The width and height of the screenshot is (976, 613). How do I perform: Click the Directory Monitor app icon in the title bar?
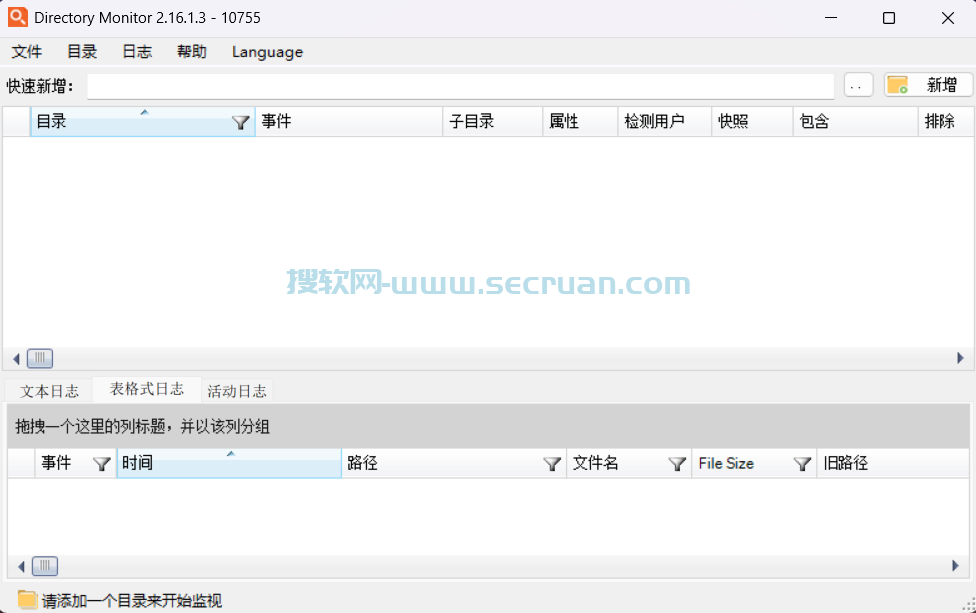coord(17,17)
